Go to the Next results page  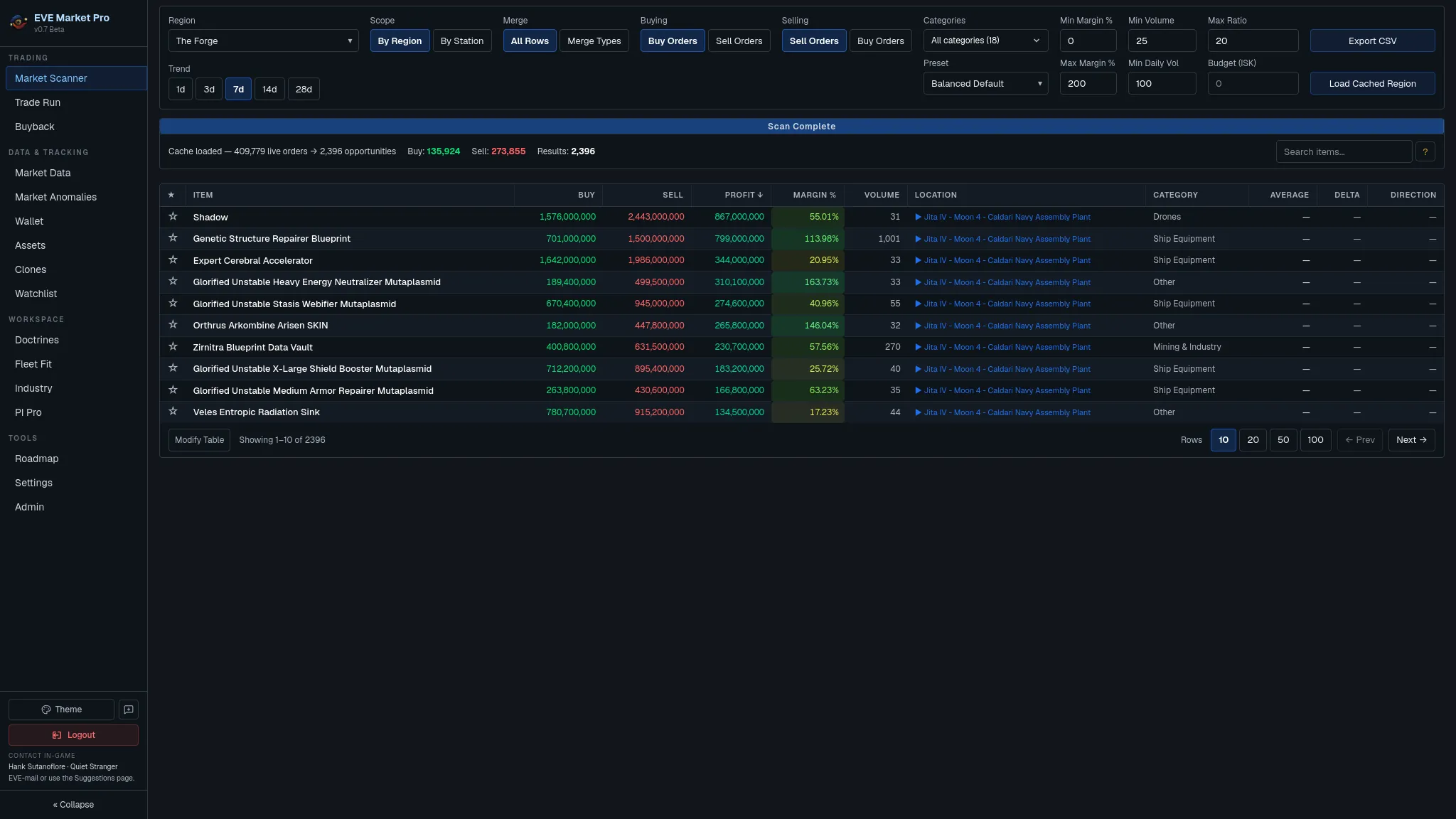[x=1411, y=440]
